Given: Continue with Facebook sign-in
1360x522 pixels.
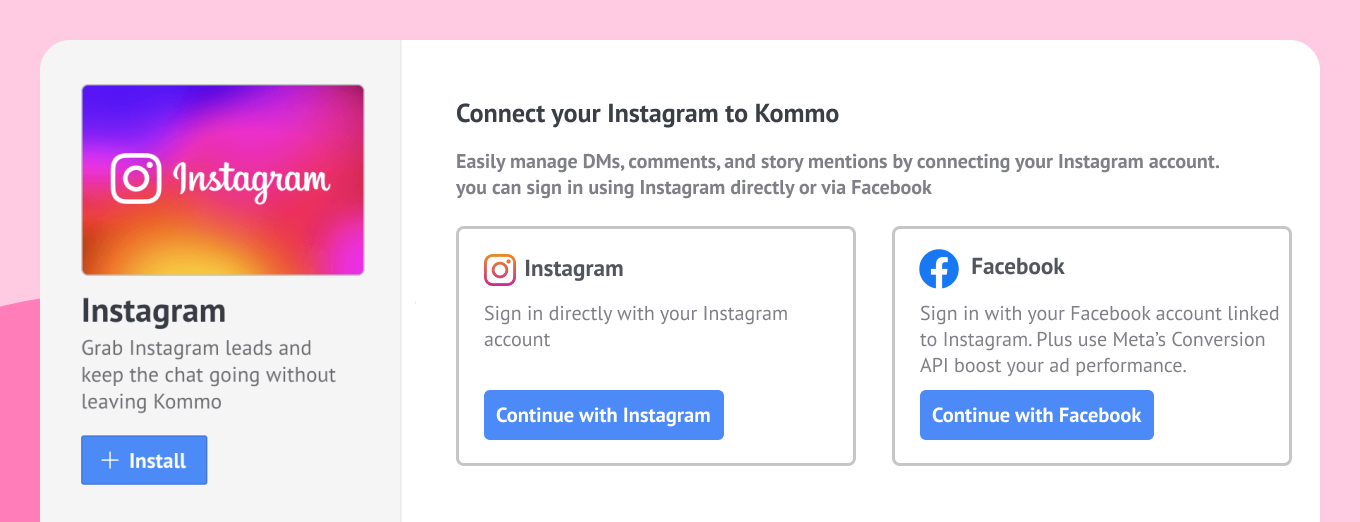Looking at the screenshot, I should (1036, 415).
